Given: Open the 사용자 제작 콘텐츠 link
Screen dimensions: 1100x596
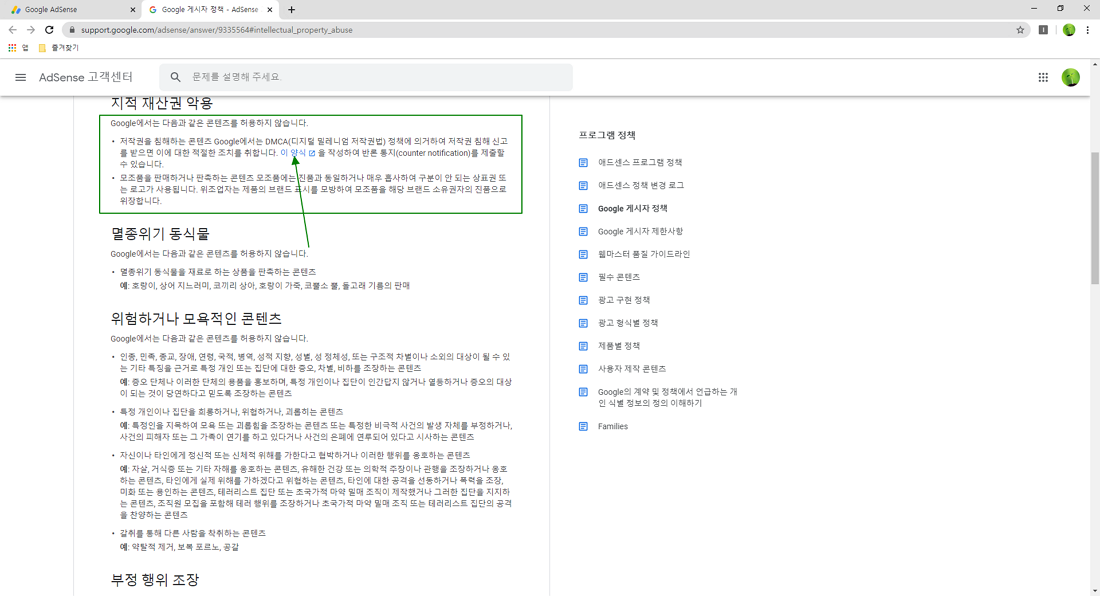Looking at the screenshot, I should coord(632,369).
